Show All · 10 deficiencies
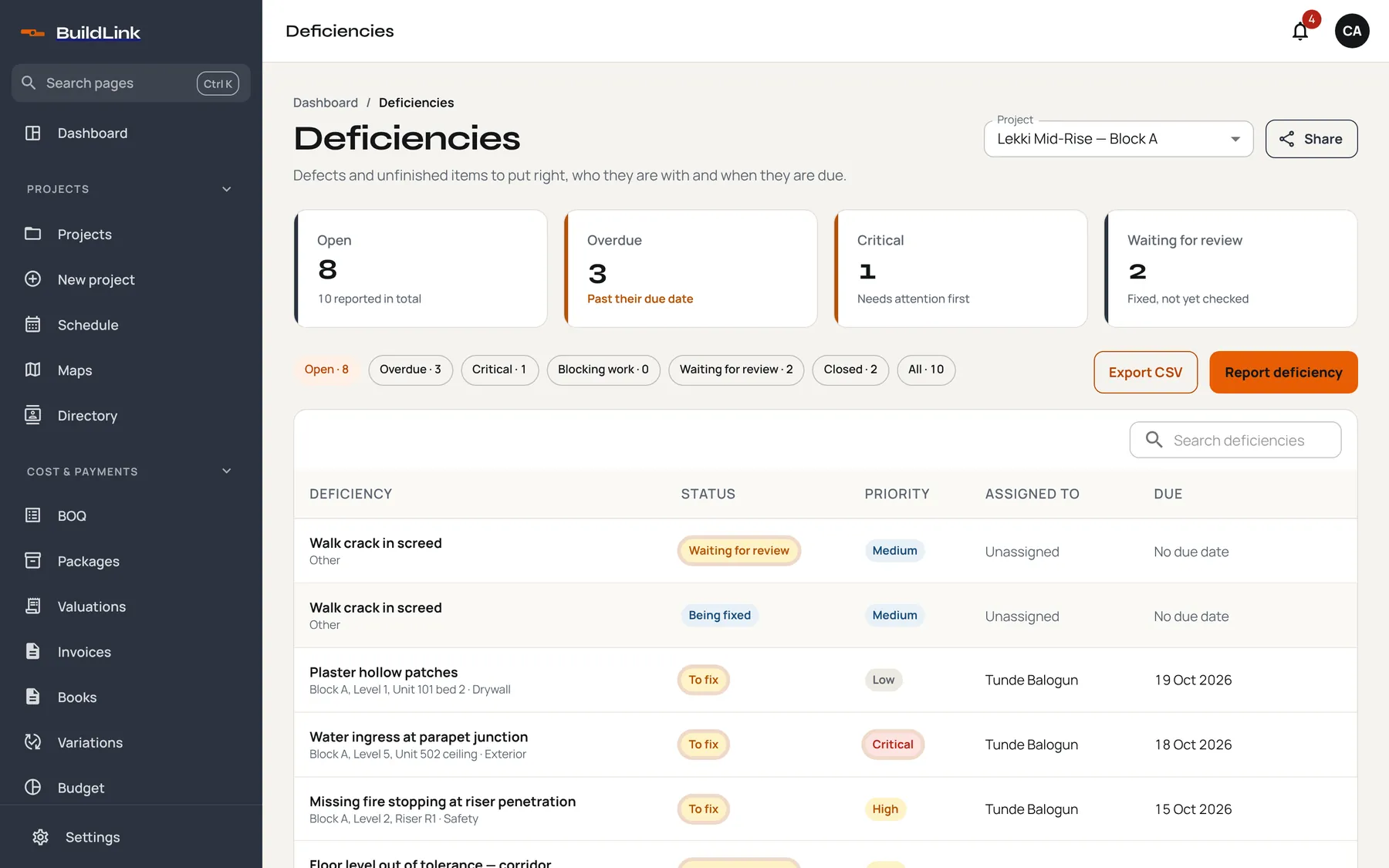Image resolution: width=1389 pixels, height=868 pixels. [926, 370]
